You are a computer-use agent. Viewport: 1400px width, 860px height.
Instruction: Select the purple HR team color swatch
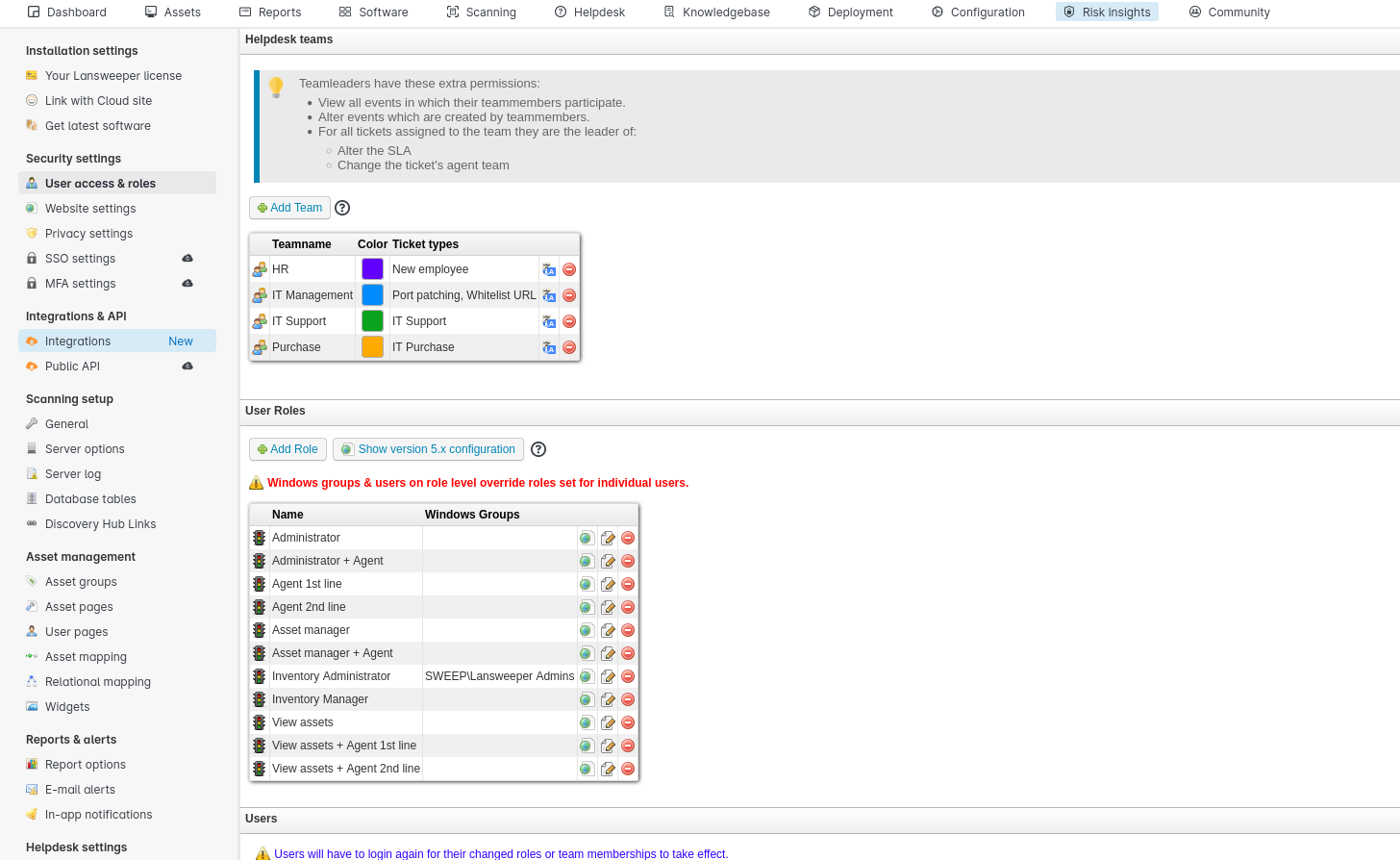click(x=372, y=269)
